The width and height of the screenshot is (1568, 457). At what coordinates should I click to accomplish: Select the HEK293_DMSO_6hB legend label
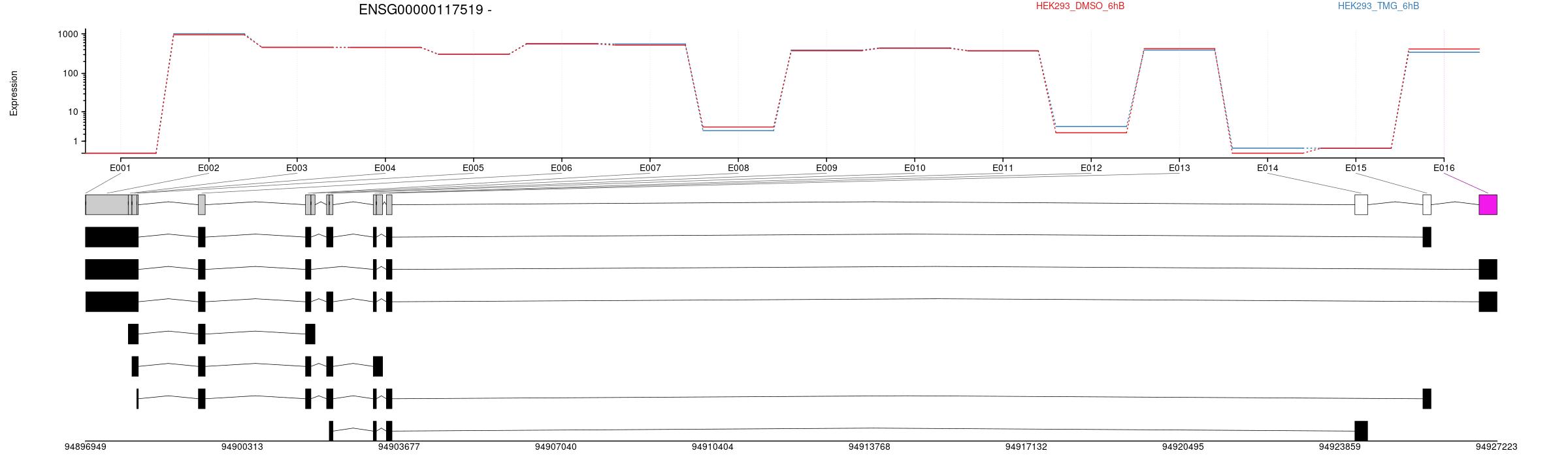point(1080,6)
